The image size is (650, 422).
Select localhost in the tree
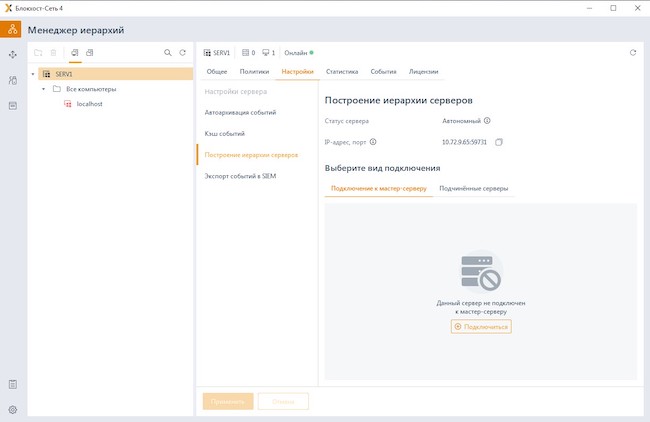tap(90, 104)
